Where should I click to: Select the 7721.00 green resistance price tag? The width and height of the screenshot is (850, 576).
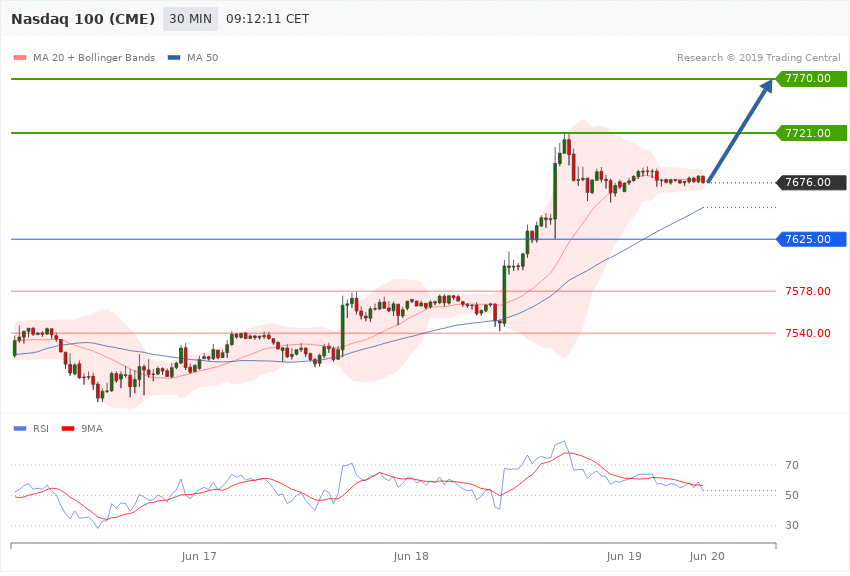(812, 133)
